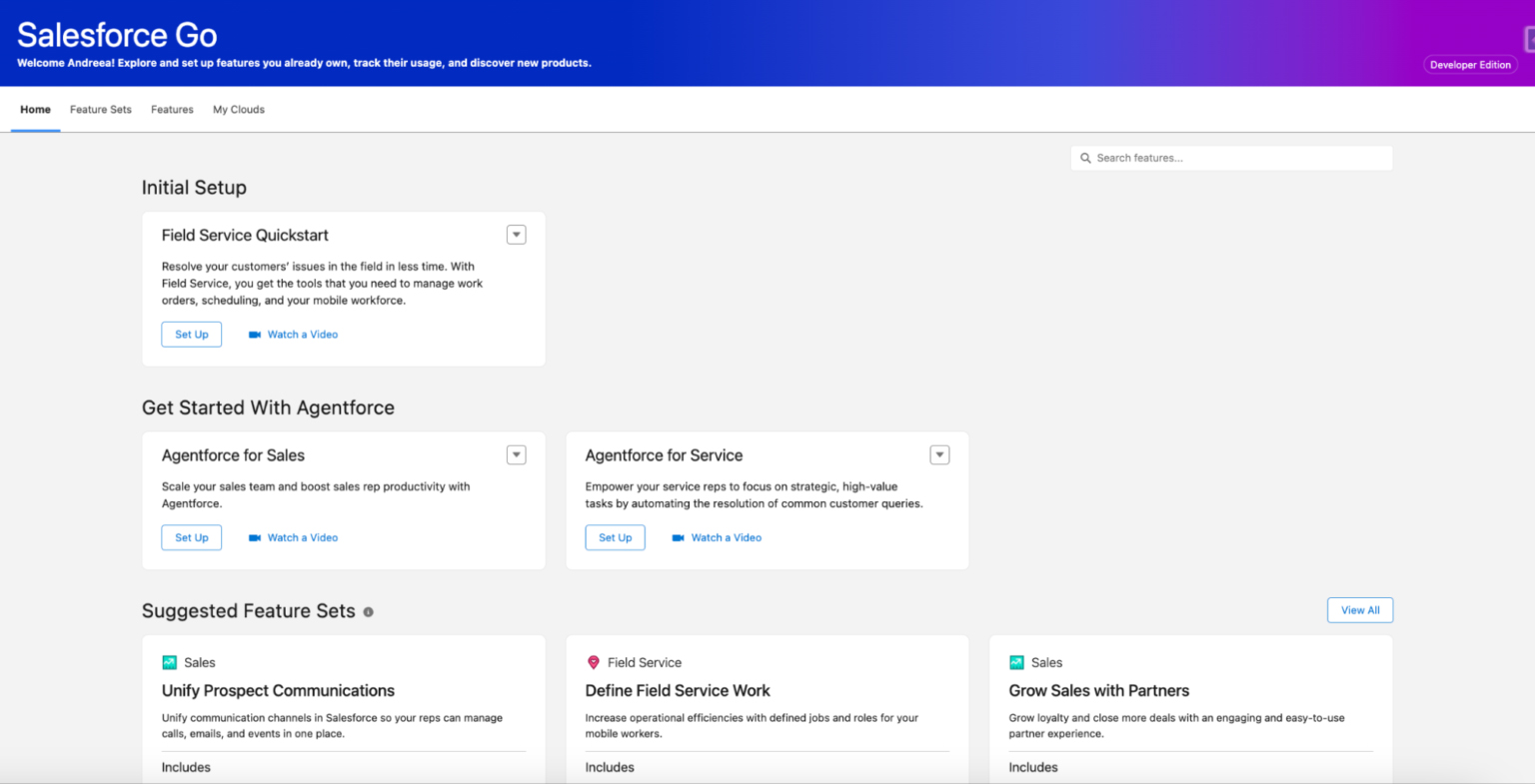This screenshot has height=784, width=1535.
Task: View All suggested feature sets
Action: click(x=1360, y=610)
